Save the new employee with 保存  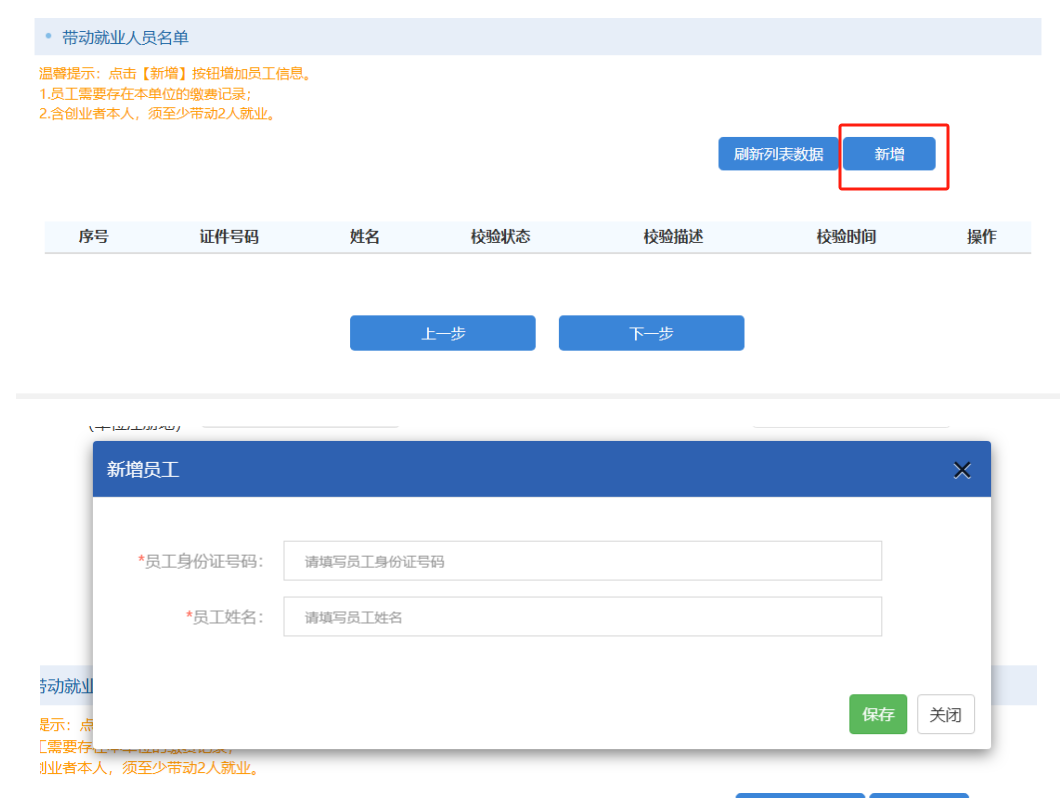pos(878,714)
